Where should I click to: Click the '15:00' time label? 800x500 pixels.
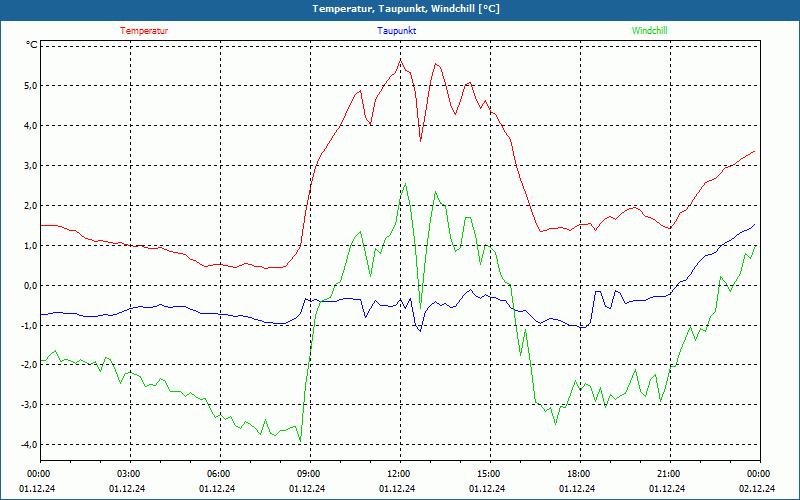490,474
